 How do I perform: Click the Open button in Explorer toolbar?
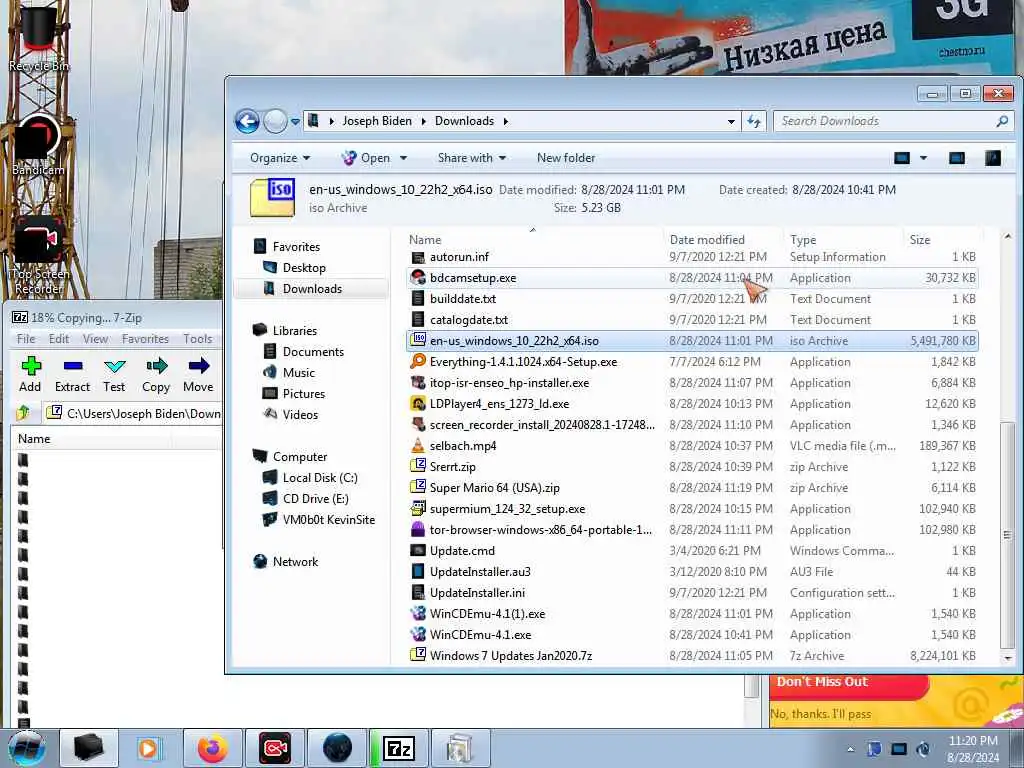pyautogui.click(x=366, y=158)
